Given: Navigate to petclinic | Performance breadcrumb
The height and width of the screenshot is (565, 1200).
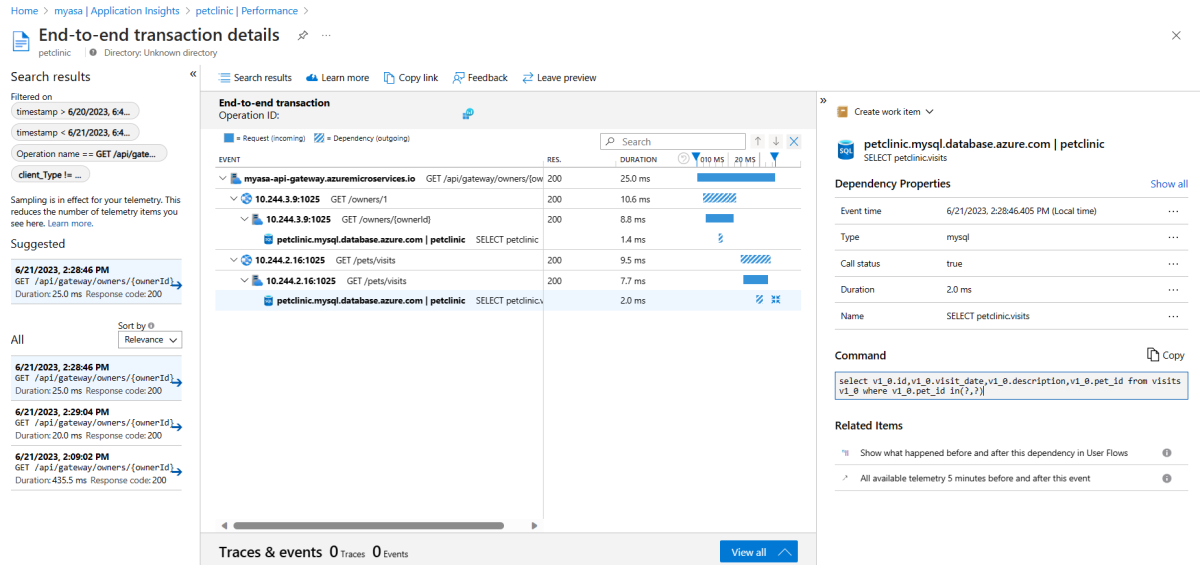Looking at the screenshot, I should pos(246,11).
